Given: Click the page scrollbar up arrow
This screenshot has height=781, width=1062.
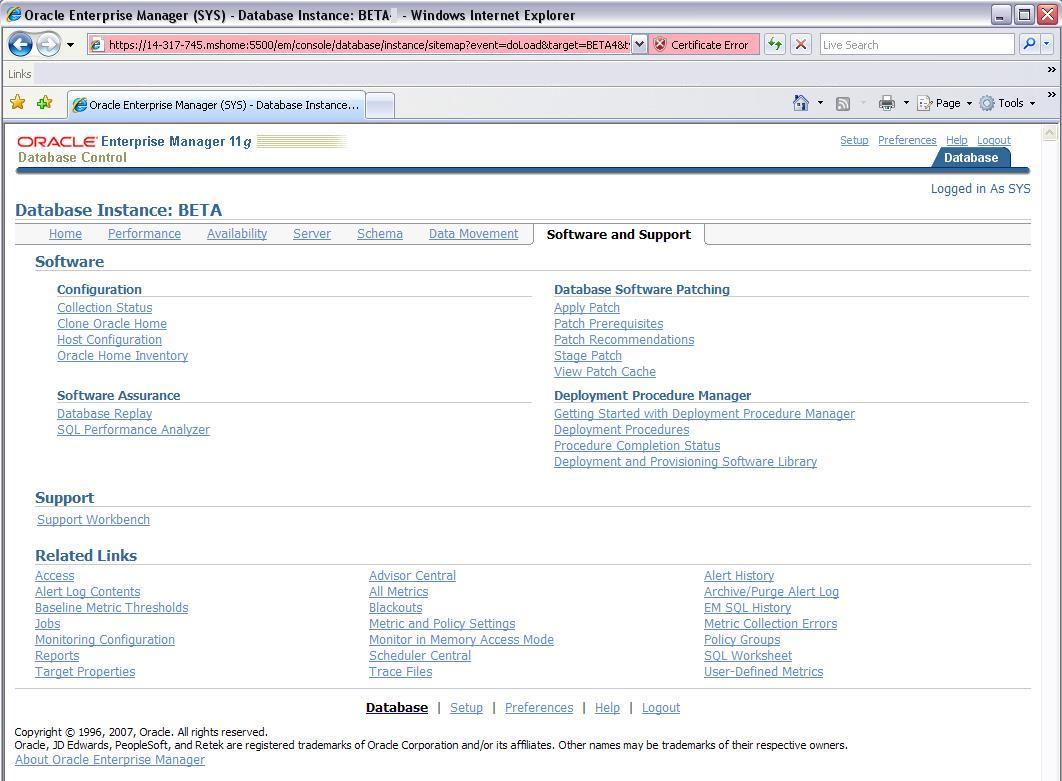Looking at the screenshot, I should tap(1050, 133).
